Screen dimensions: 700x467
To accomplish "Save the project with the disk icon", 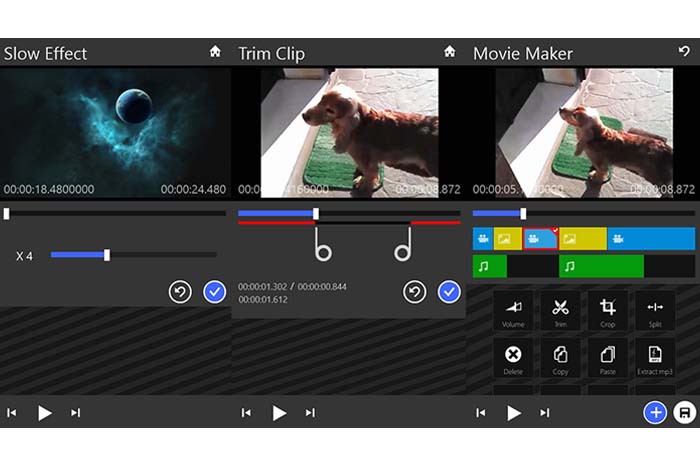I will coord(685,412).
